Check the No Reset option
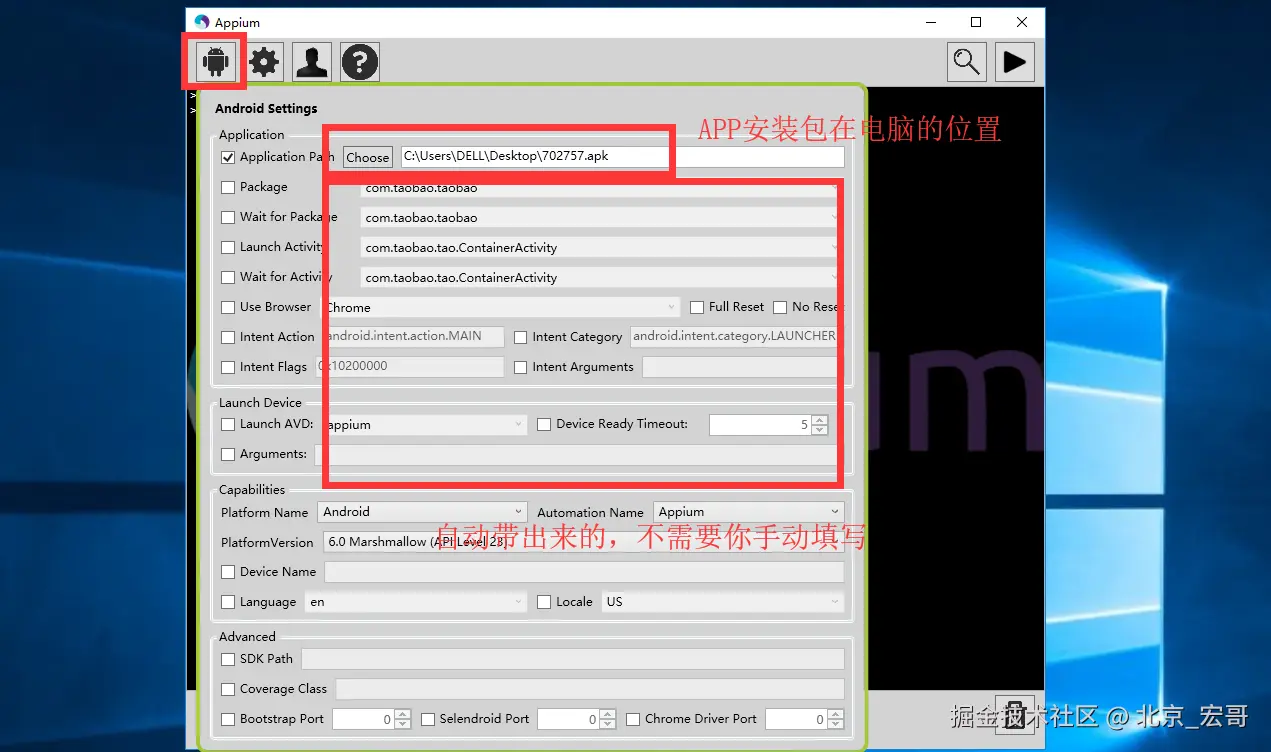Image resolution: width=1271 pixels, height=752 pixels. [x=780, y=307]
